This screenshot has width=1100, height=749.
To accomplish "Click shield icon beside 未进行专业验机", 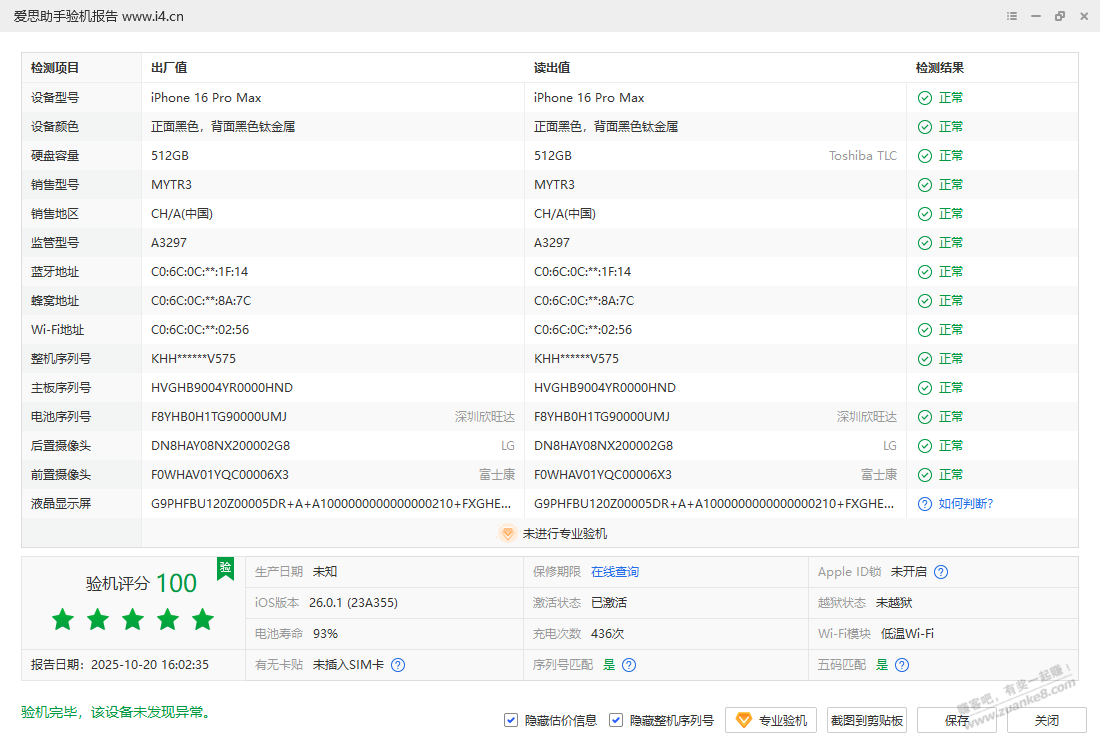I will [507, 534].
